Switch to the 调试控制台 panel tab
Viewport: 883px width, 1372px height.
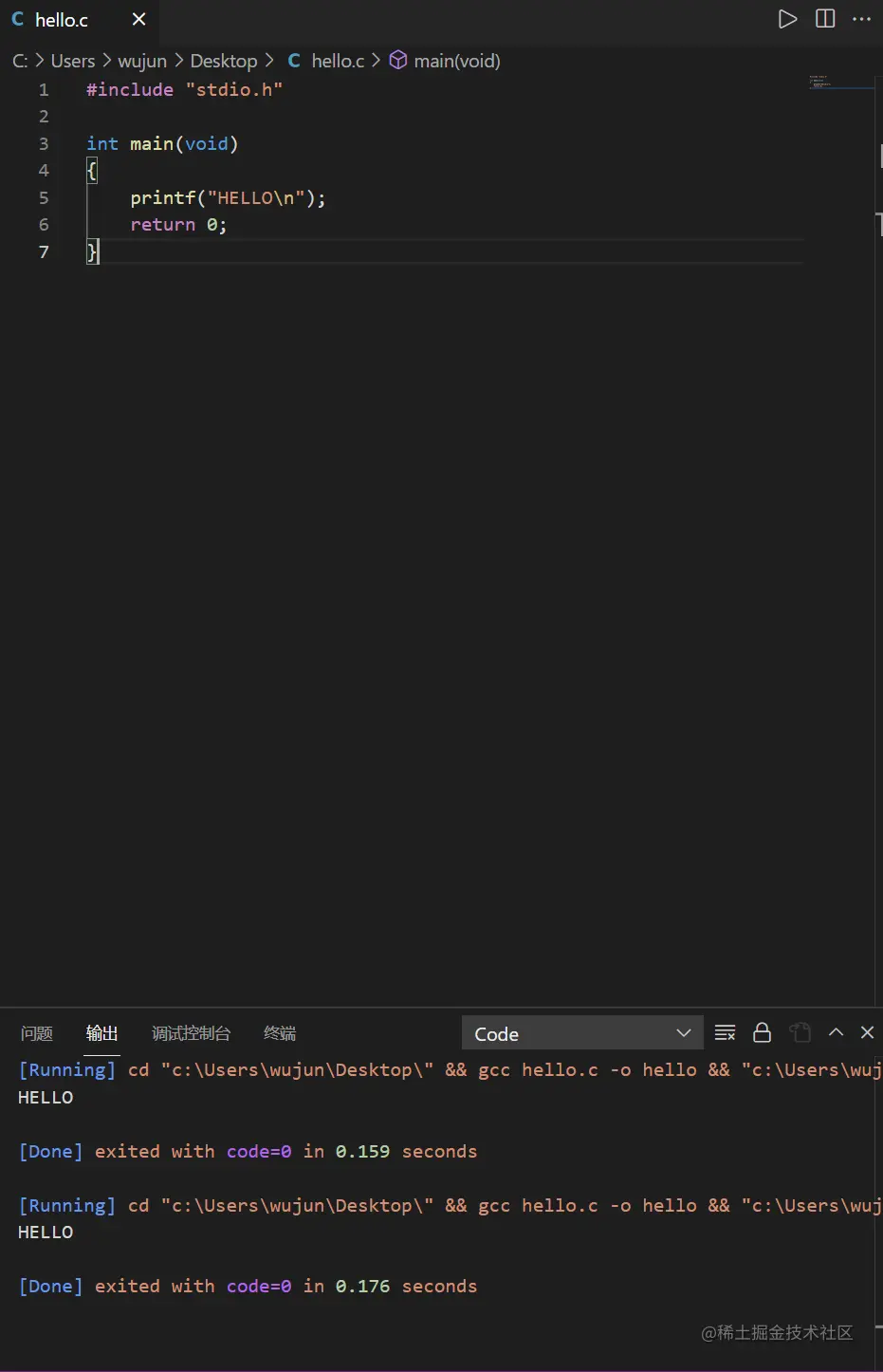point(191,1033)
